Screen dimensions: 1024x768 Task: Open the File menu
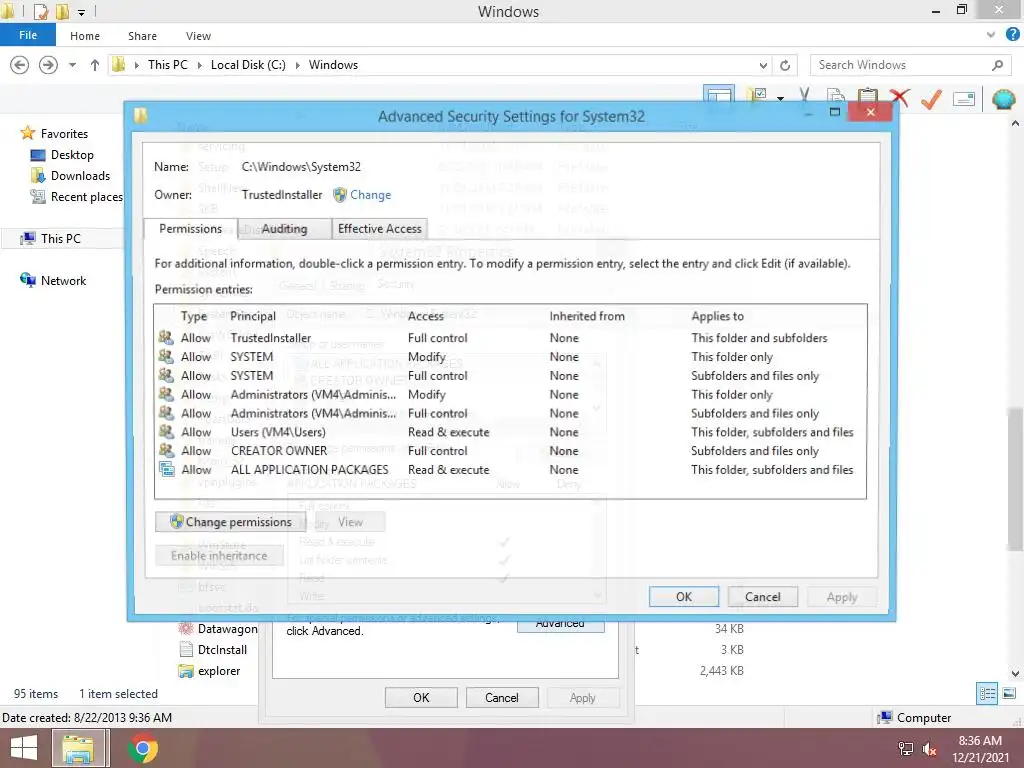tap(28, 35)
